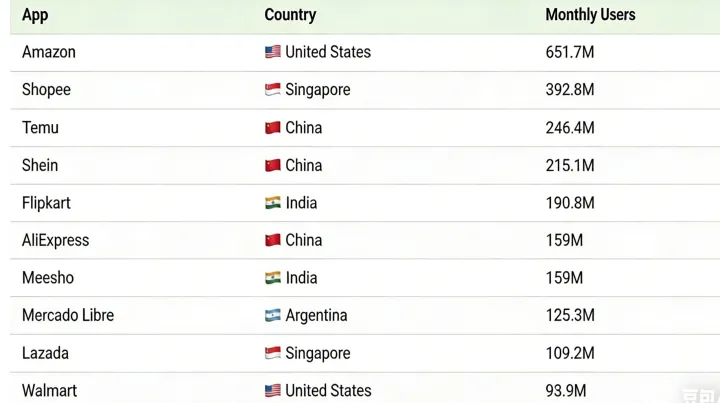720x403 pixels.
Task: Sort by the App column header
Action: point(35,15)
